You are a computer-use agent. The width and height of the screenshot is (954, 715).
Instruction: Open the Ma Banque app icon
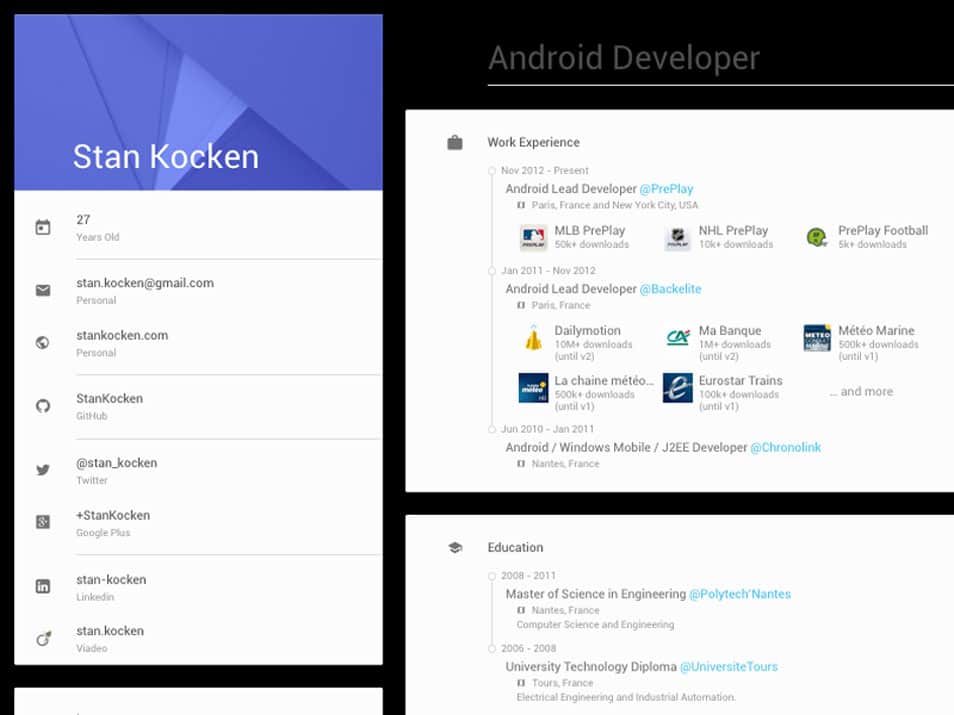coord(678,338)
